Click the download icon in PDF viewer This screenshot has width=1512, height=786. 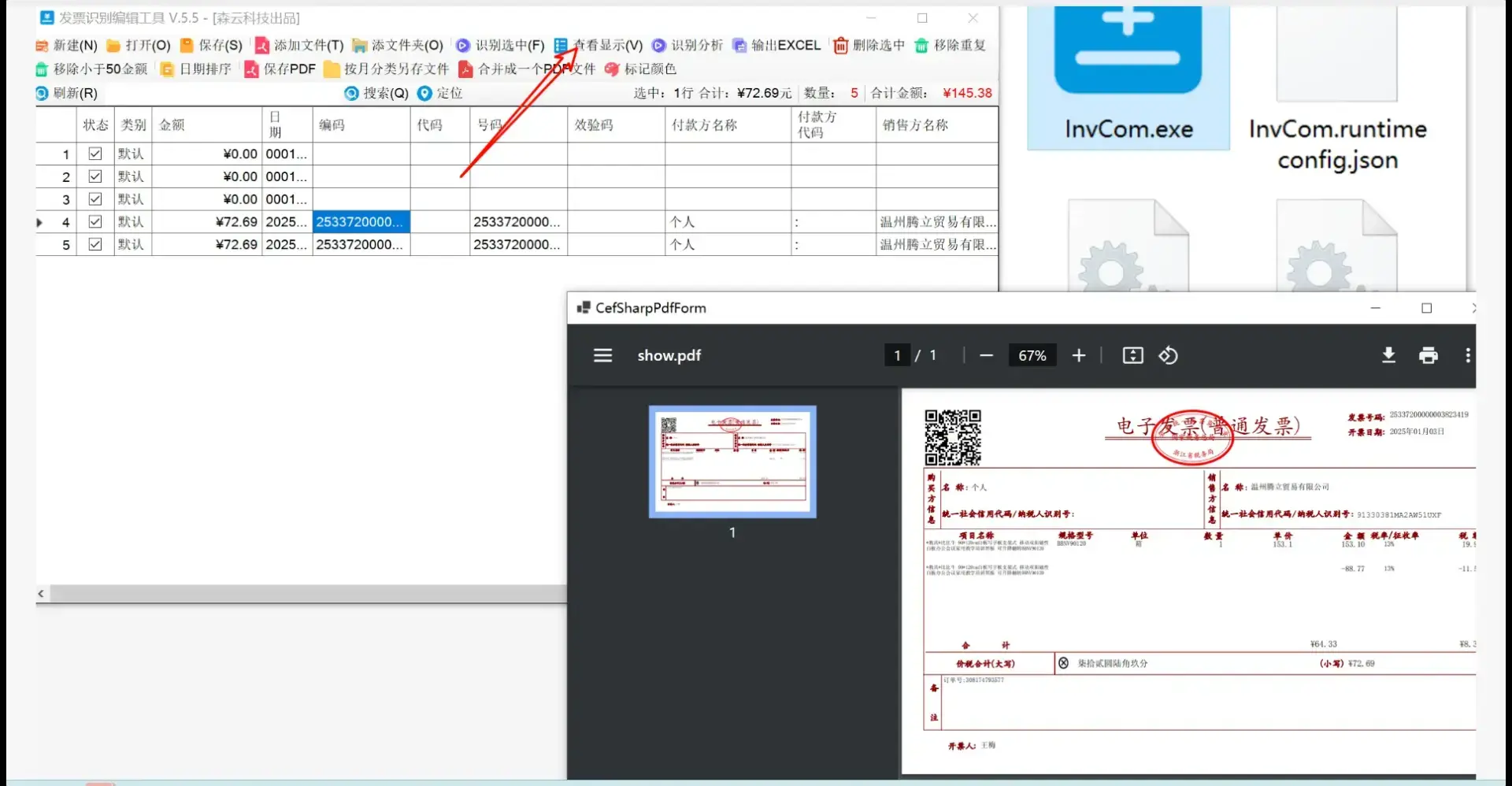click(1388, 355)
